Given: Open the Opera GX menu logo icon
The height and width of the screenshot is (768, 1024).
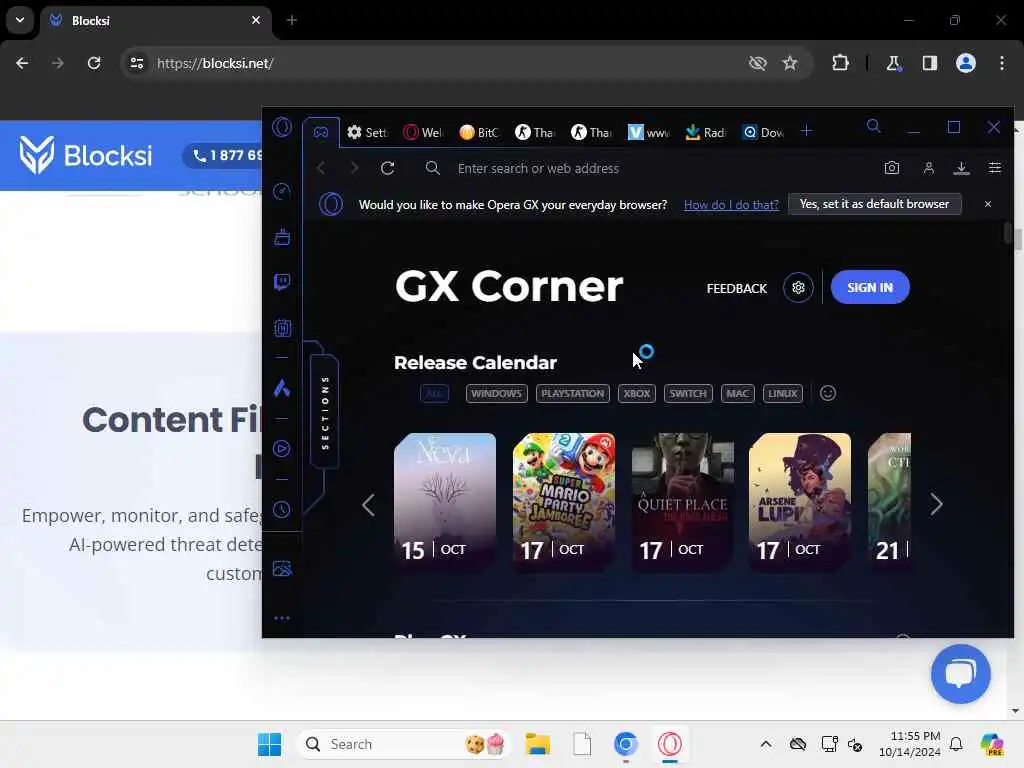Looking at the screenshot, I should pos(282,127).
